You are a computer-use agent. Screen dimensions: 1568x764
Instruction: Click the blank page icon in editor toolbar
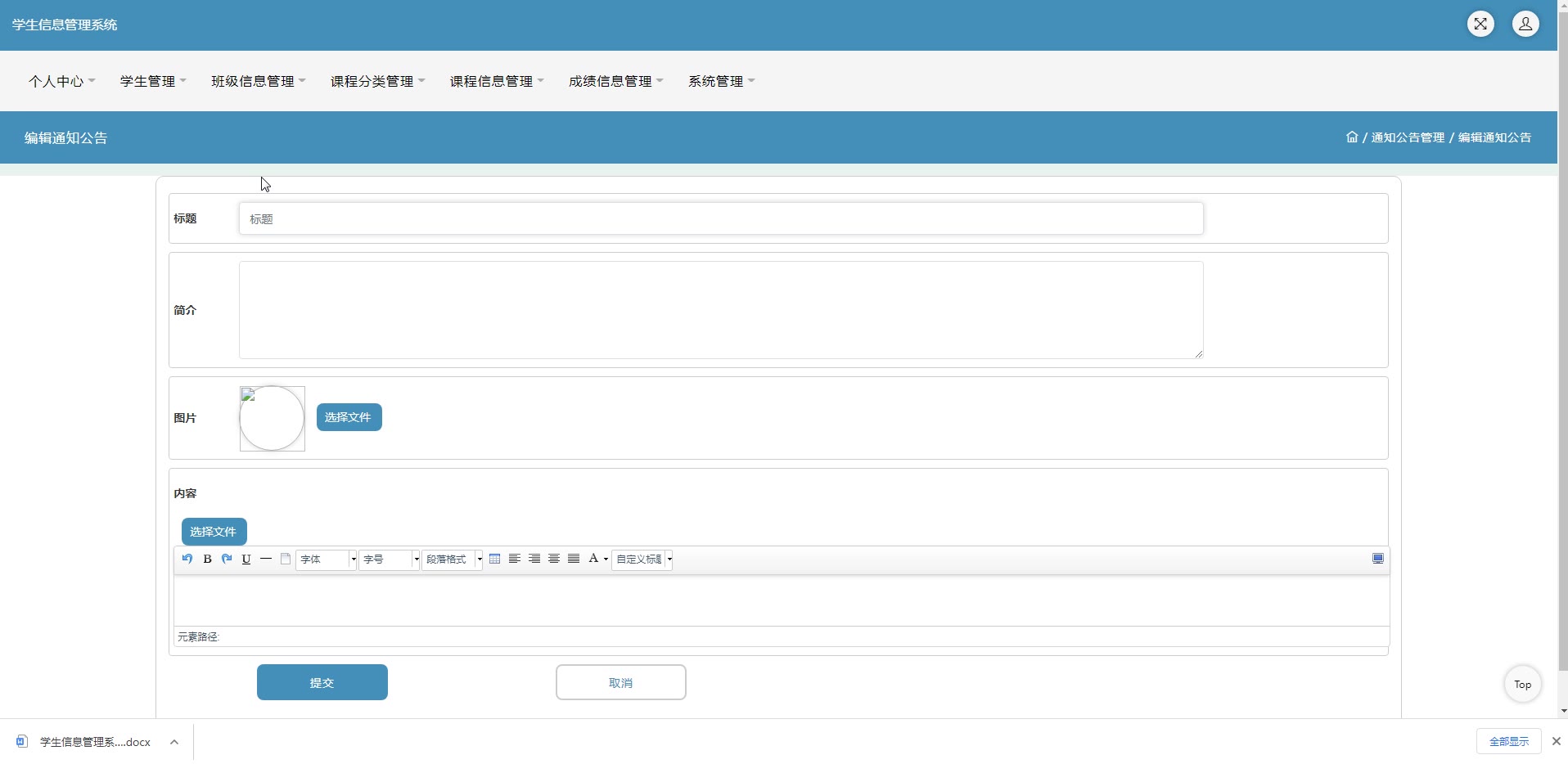[286, 559]
